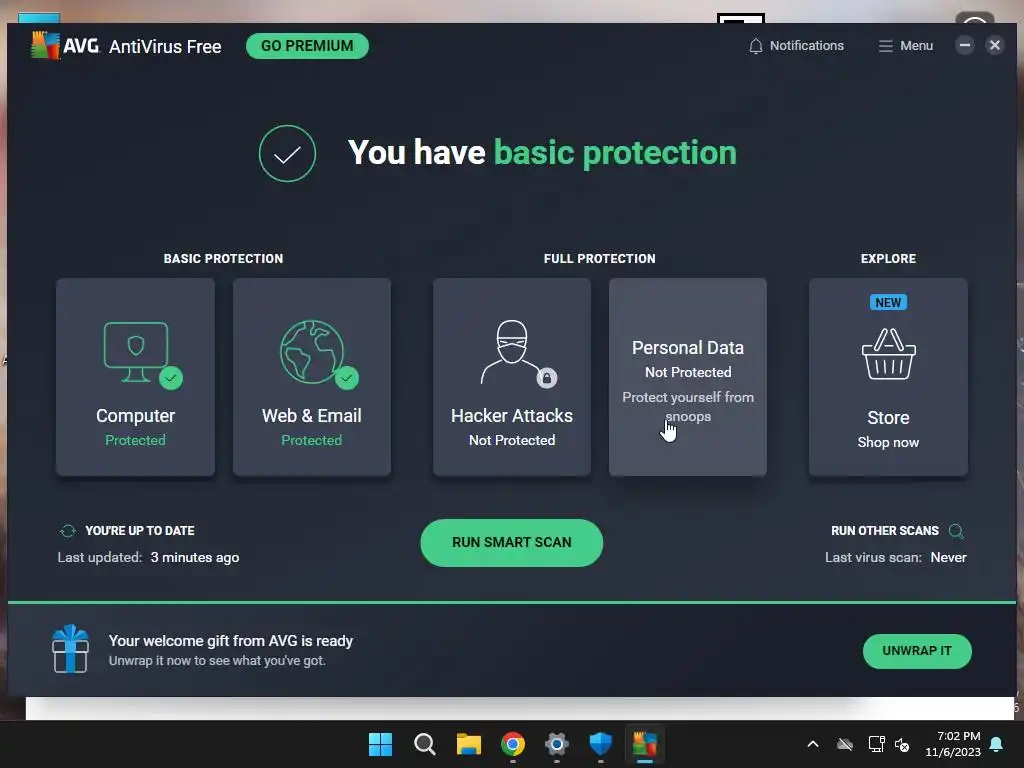Click the FULL PROTECTION heading

600,259
